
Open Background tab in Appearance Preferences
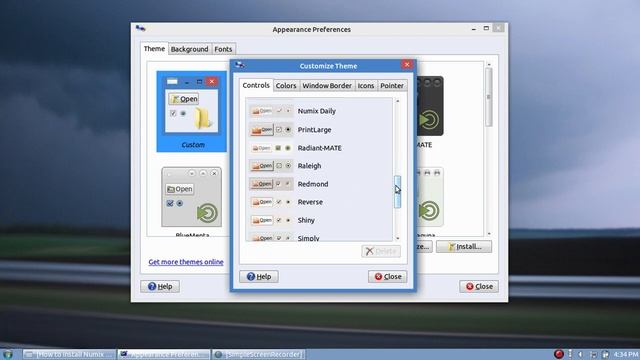tap(189, 49)
